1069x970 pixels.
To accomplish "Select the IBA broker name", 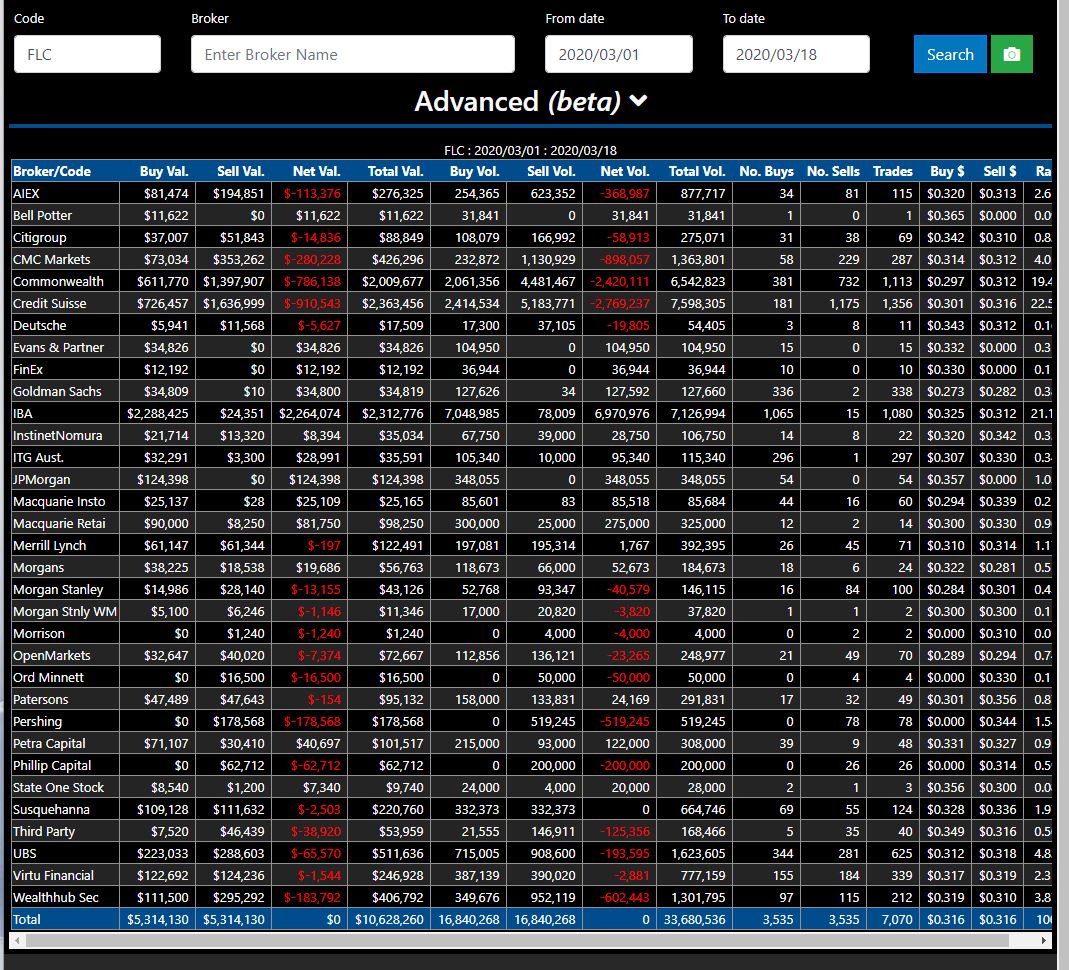I will [x=22, y=414].
